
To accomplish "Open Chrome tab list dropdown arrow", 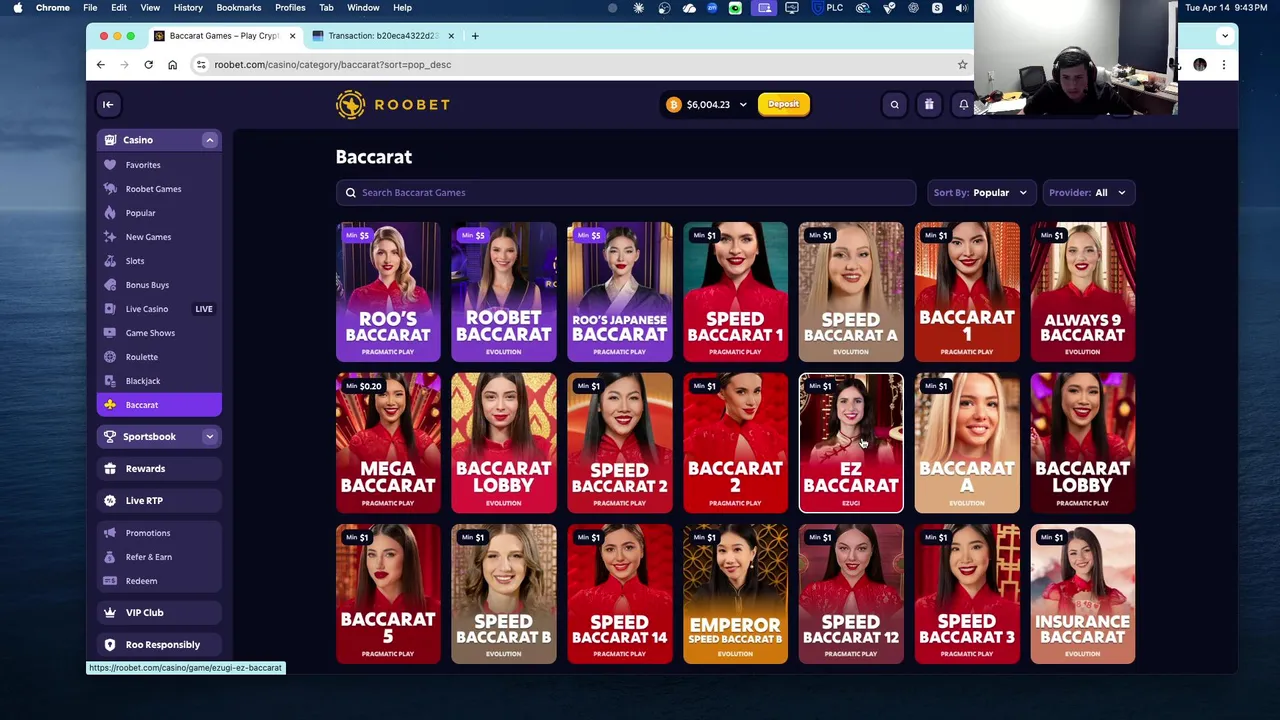I will pyautogui.click(x=1225, y=36).
